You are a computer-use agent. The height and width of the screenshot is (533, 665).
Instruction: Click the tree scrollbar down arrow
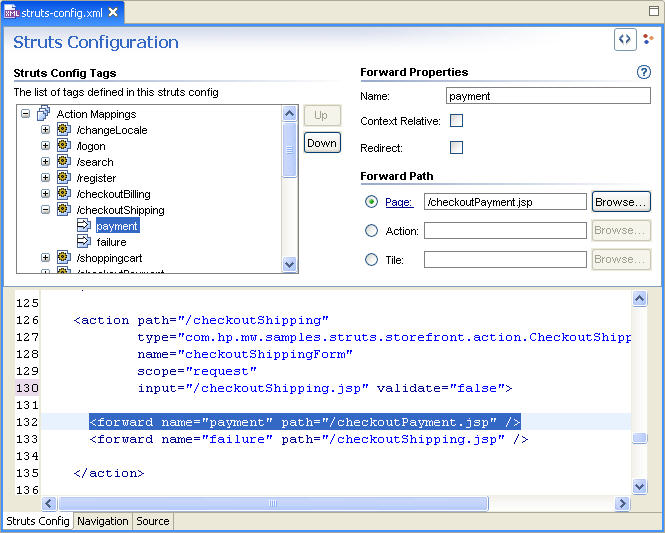pyautogui.click(x=290, y=264)
